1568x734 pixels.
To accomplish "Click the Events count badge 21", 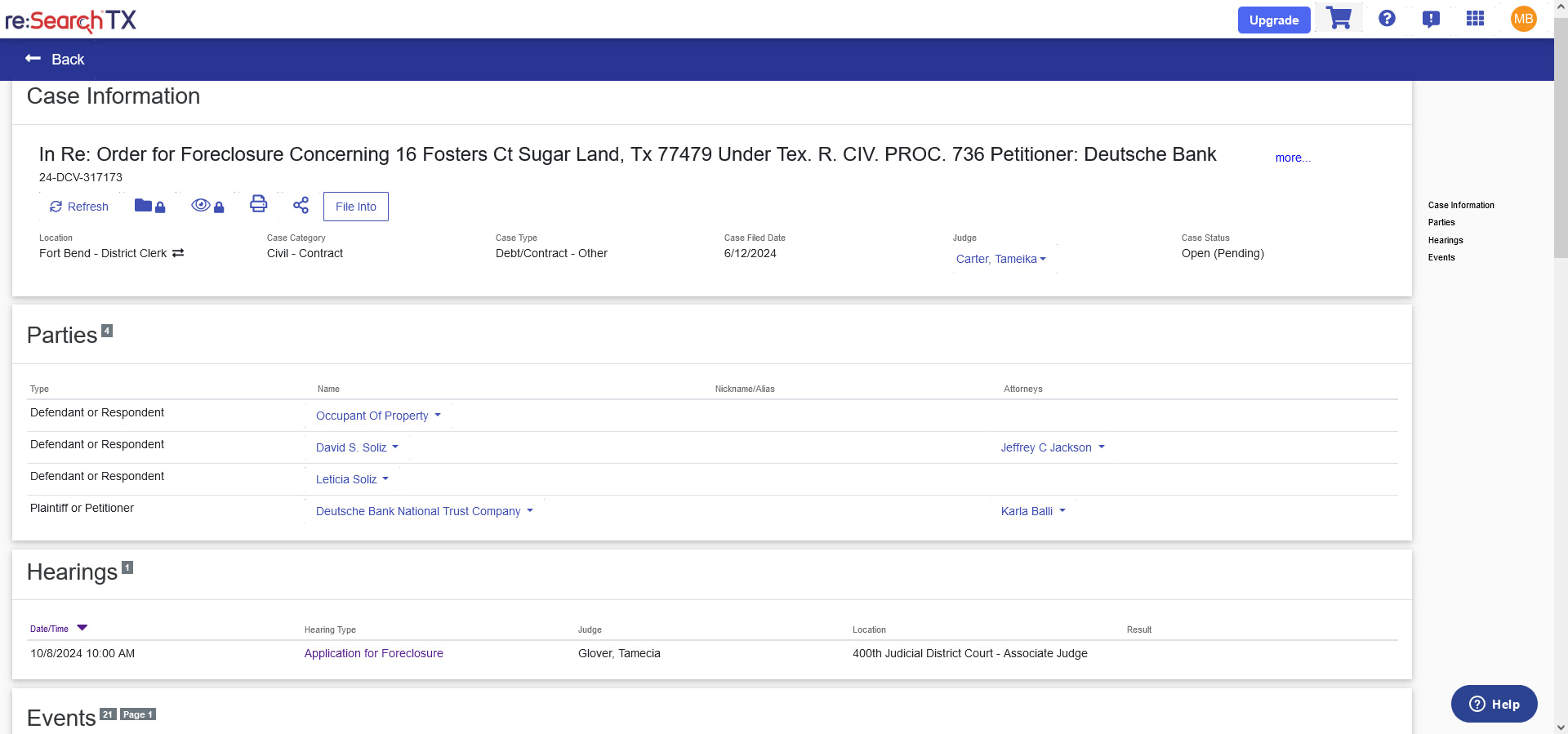I will point(108,714).
